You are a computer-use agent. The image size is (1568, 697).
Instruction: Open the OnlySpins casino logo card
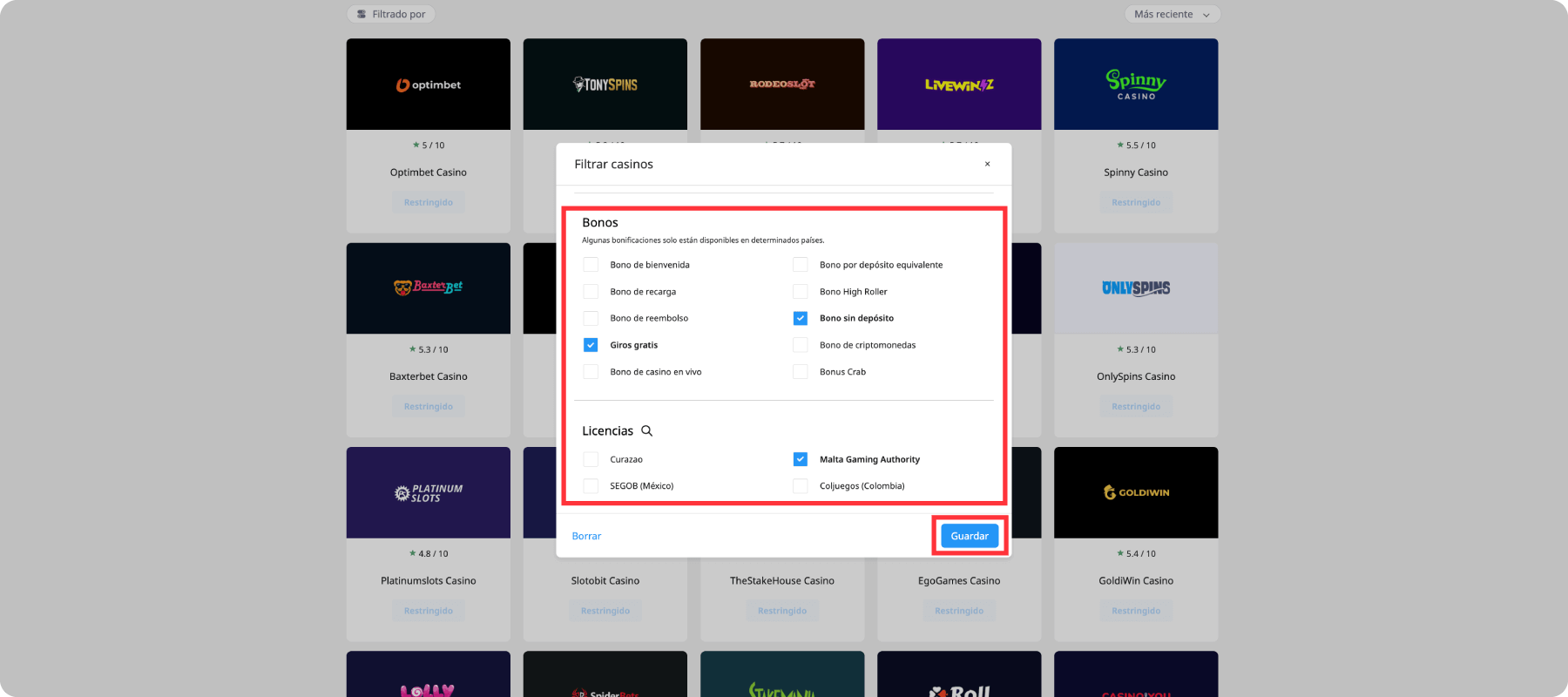[x=1136, y=288]
